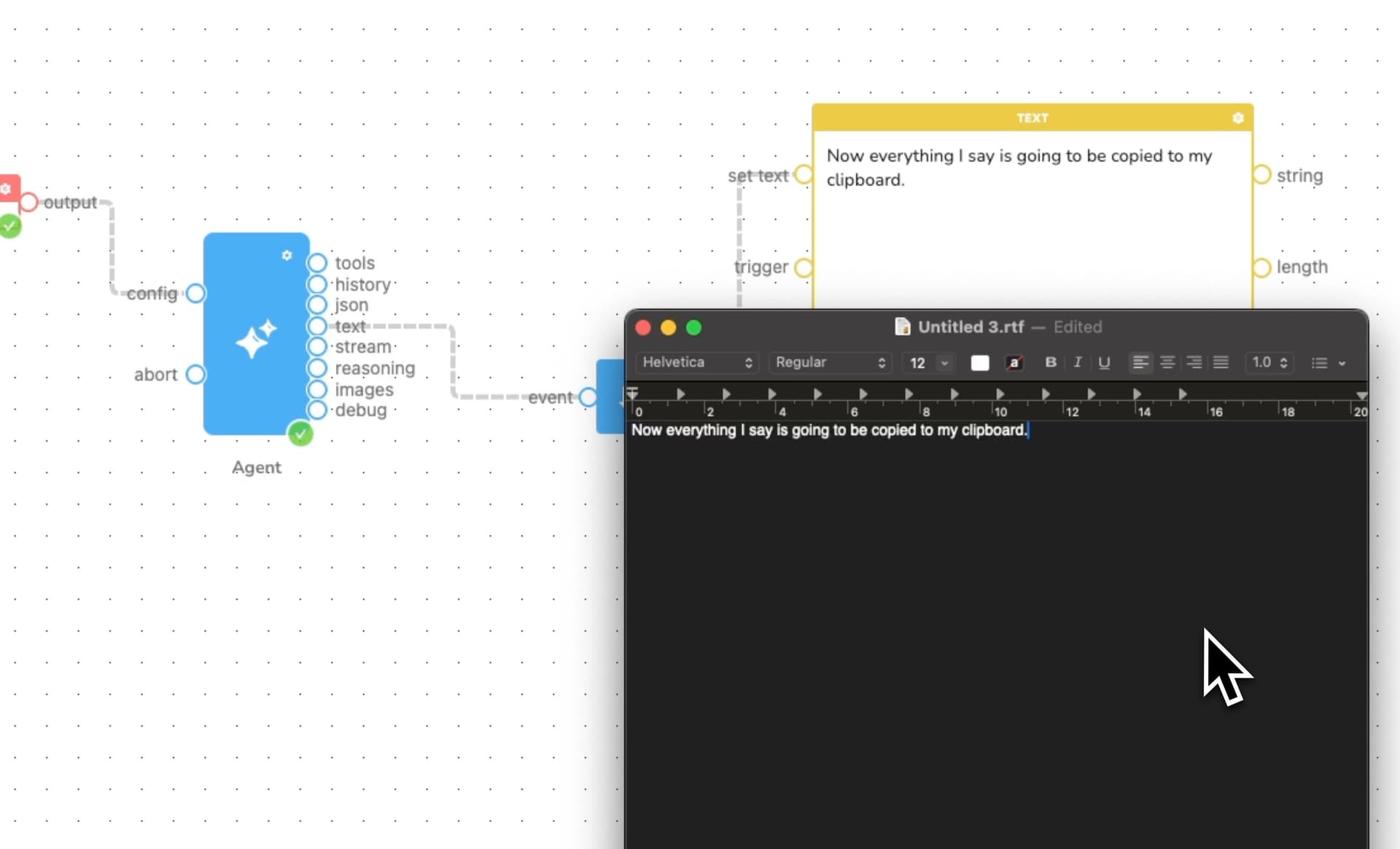Click the reasoning output port on Agent
This screenshot has height=849, width=1400.
point(317,369)
